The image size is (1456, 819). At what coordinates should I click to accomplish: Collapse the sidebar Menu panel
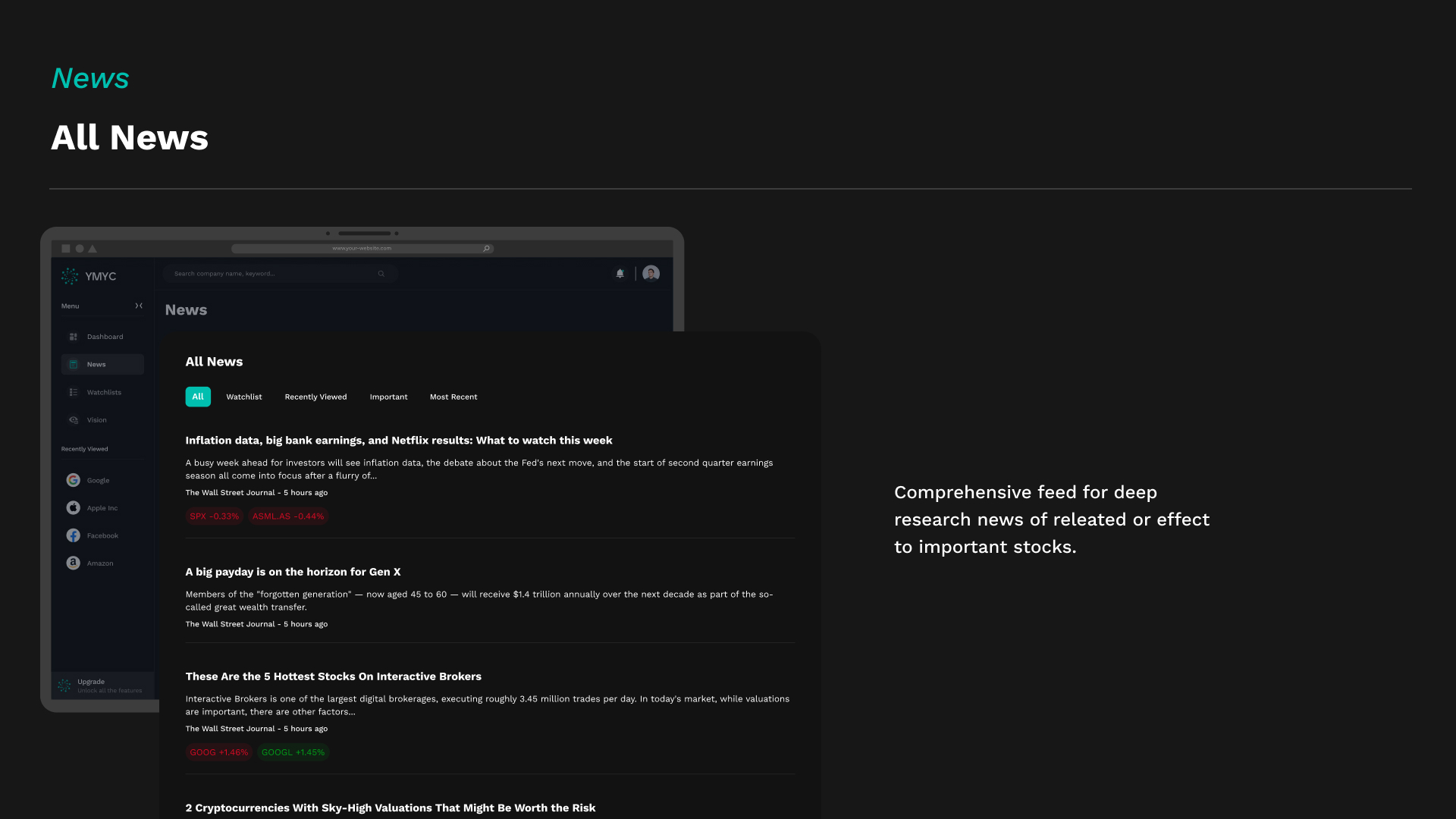139,306
